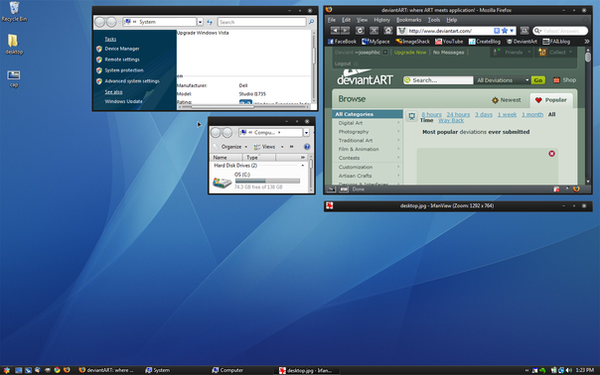Click Start button on taskbar
The height and width of the screenshot is (375, 600).
[7, 370]
